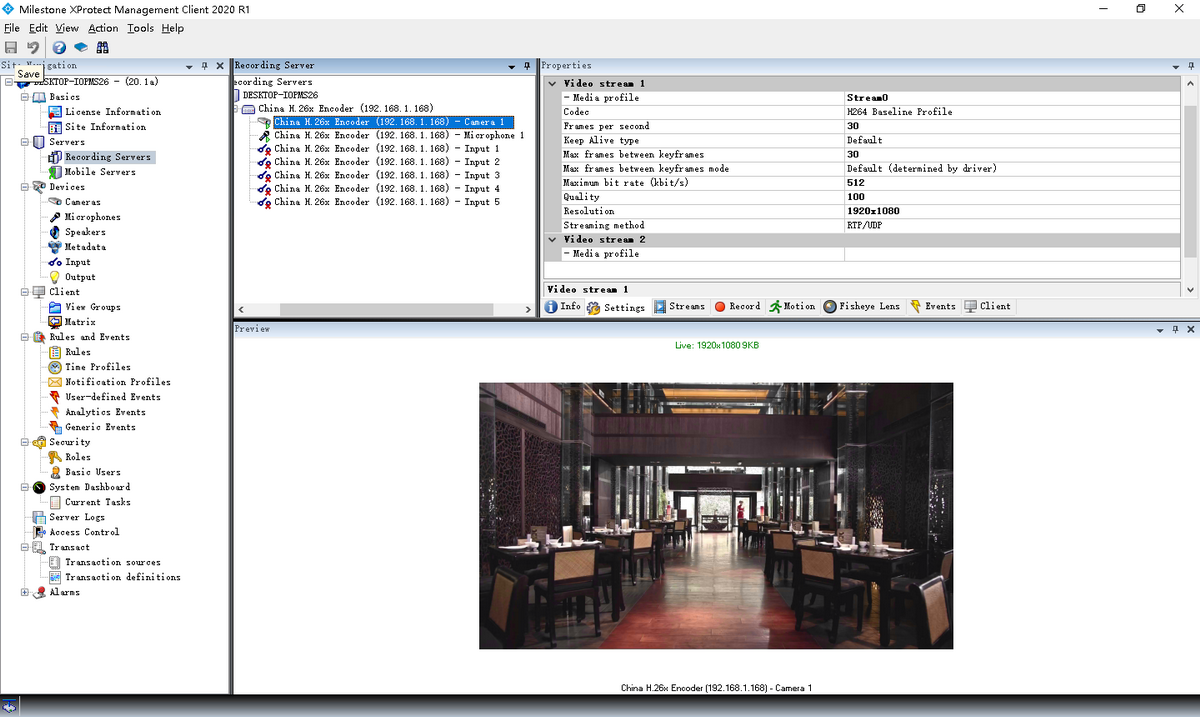The height and width of the screenshot is (717, 1200).
Task: Click the Time Profiles clock icon
Action: click(56, 367)
